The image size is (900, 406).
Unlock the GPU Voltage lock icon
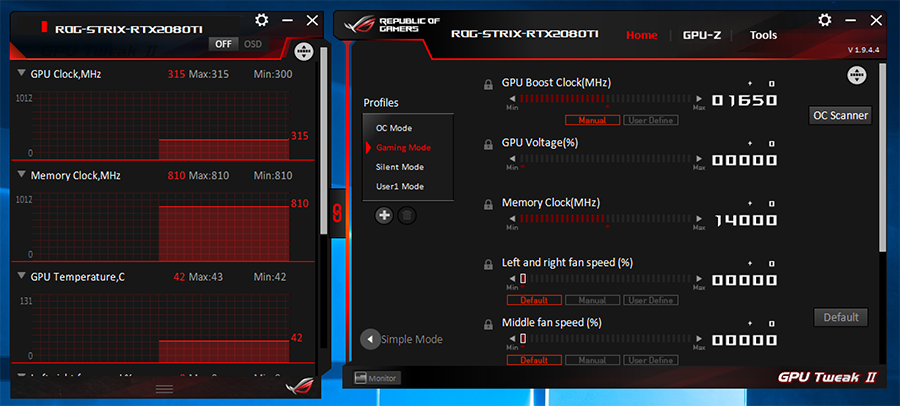(488, 144)
